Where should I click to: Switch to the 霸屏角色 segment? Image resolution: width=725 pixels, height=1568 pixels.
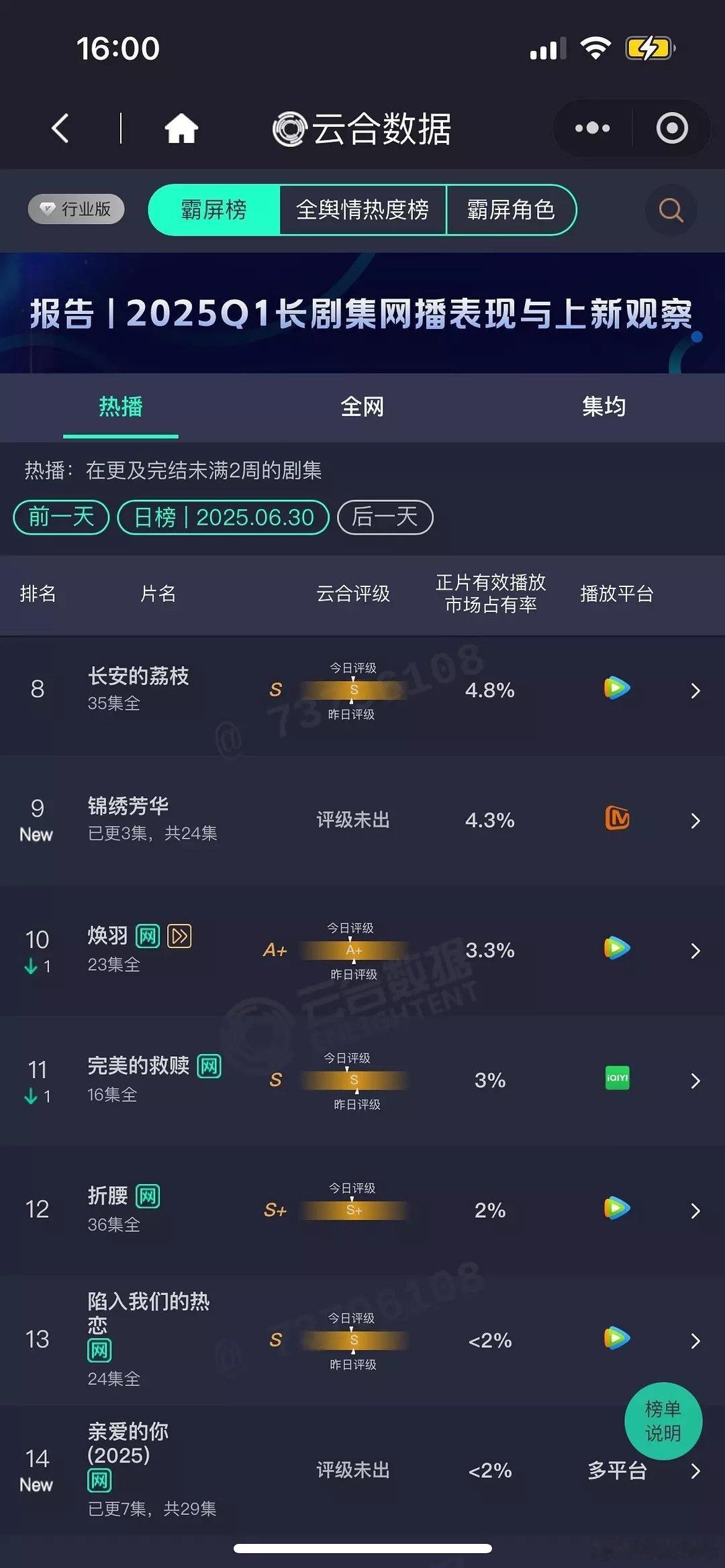(511, 210)
